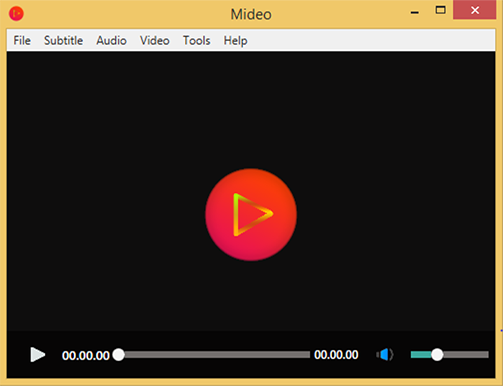Image resolution: width=503 pixels, height=386 pixels.
Task: Click the Mideo app icon in title bar
Action: (x=16, y=14)
